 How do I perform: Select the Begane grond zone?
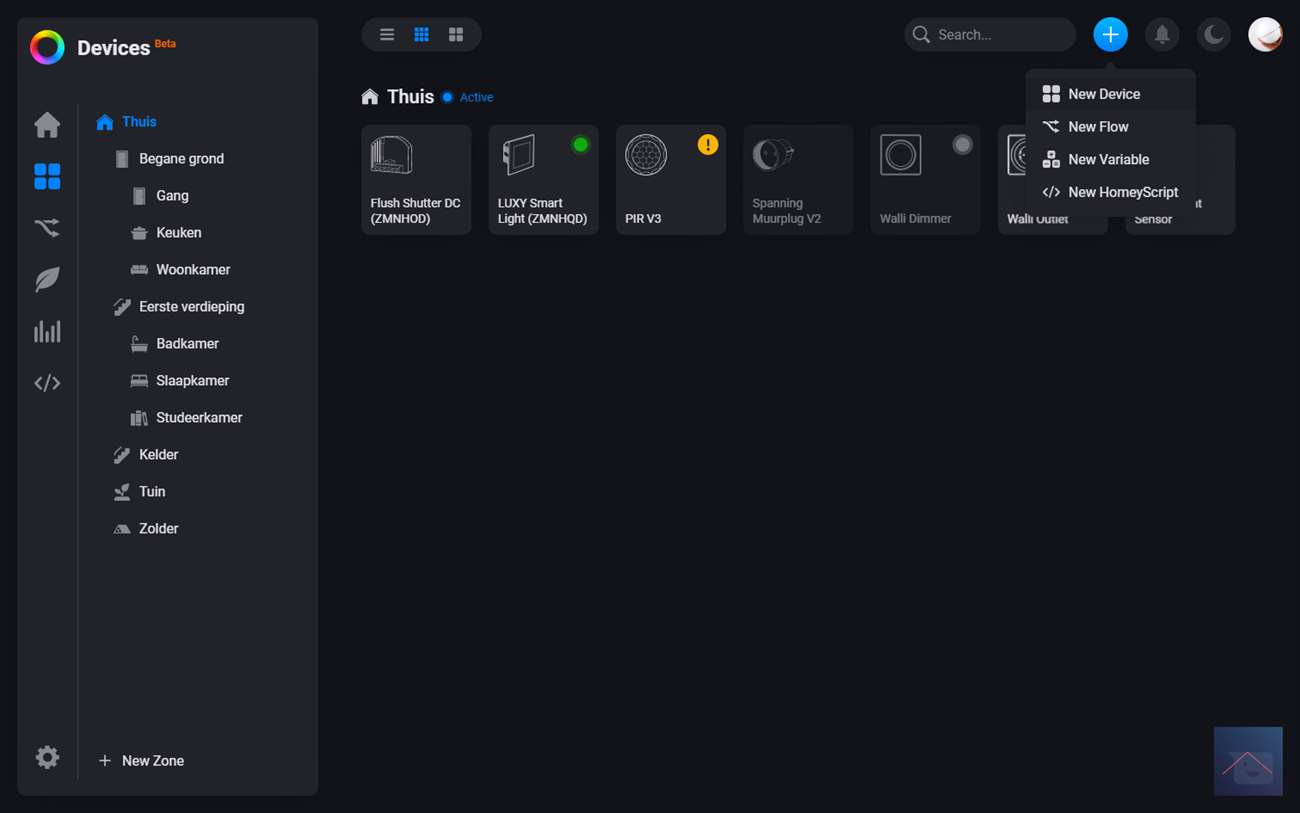point(181,159)
